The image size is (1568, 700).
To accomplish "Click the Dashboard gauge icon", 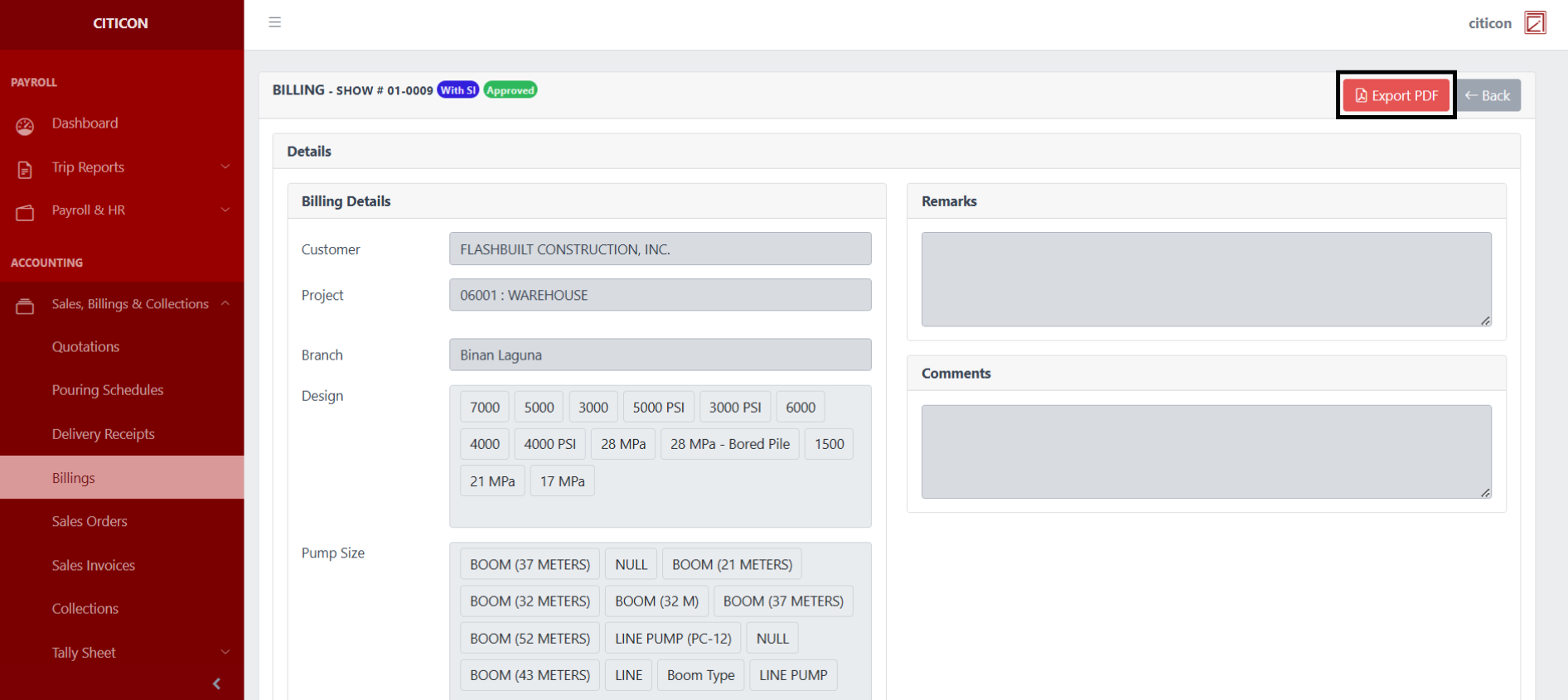I will pyautogui.click(x=25, y=125).
